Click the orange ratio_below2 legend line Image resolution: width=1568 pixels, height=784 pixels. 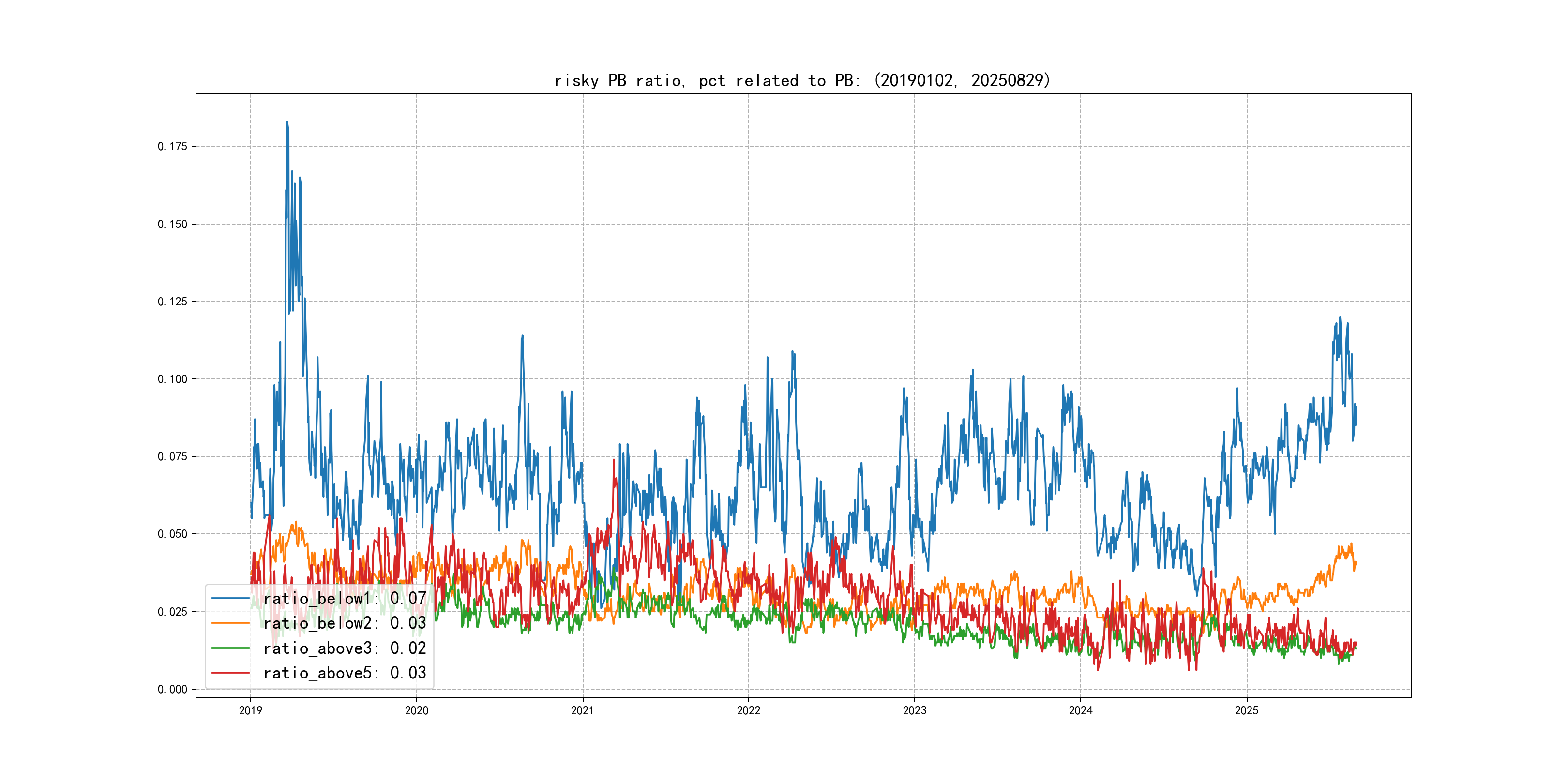point(230,623)
